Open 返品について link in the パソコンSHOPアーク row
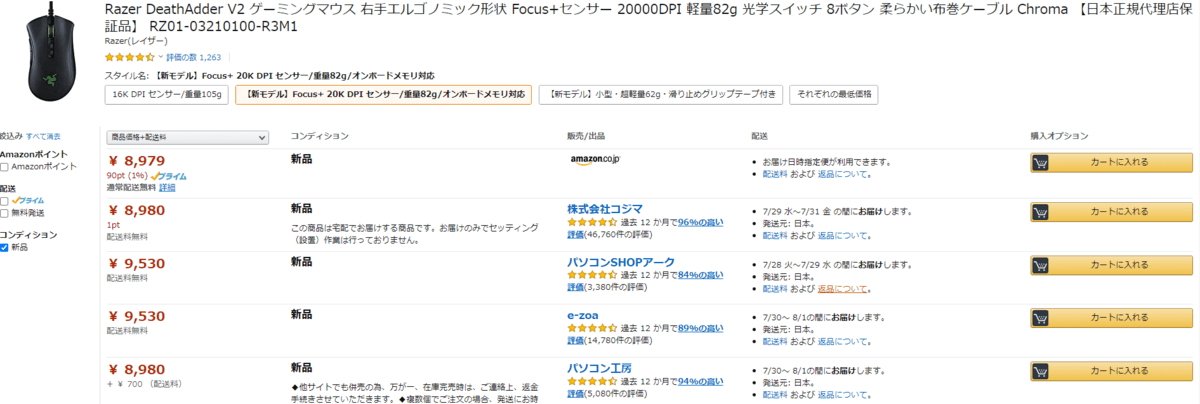This screenshot has height=404, width=1200. pyautogui.click(x=843, y=289)
